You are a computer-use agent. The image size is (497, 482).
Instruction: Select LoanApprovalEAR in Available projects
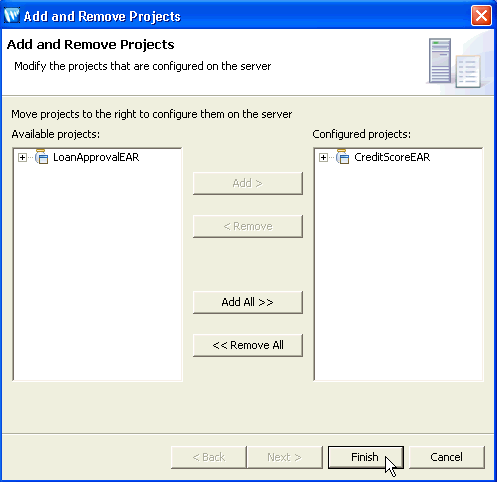coord(96,157)
